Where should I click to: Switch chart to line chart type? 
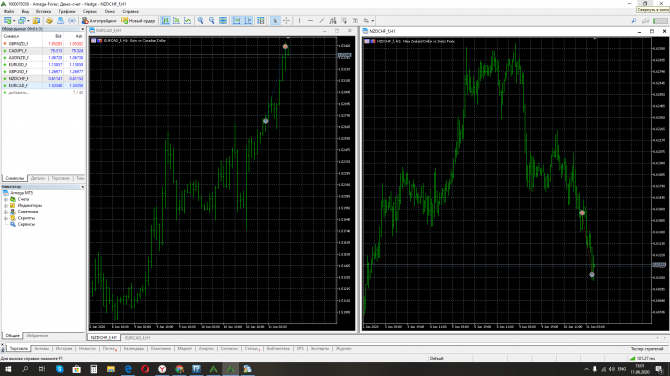point(188,21)
